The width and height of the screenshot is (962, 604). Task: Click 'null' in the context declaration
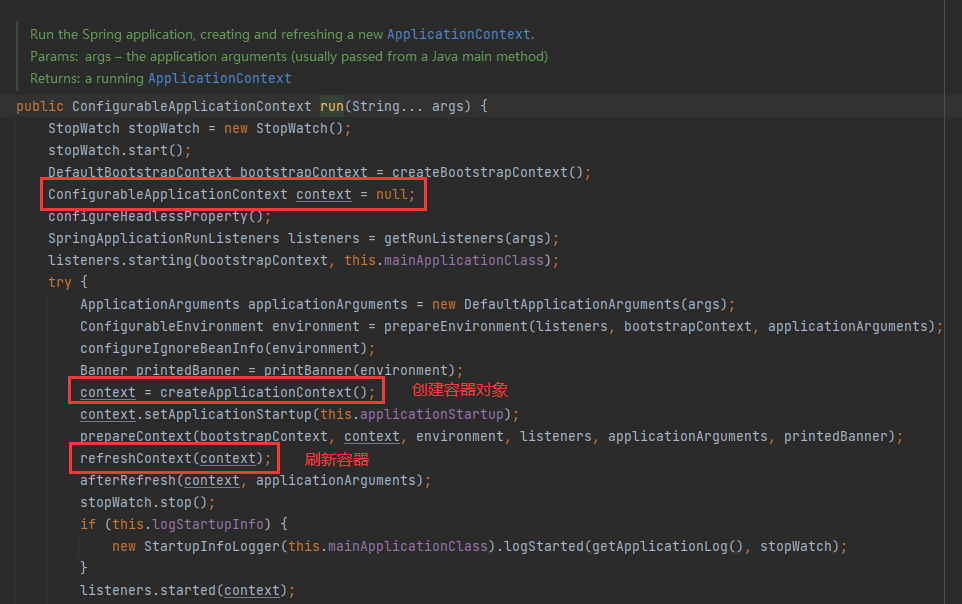[391, 195]
